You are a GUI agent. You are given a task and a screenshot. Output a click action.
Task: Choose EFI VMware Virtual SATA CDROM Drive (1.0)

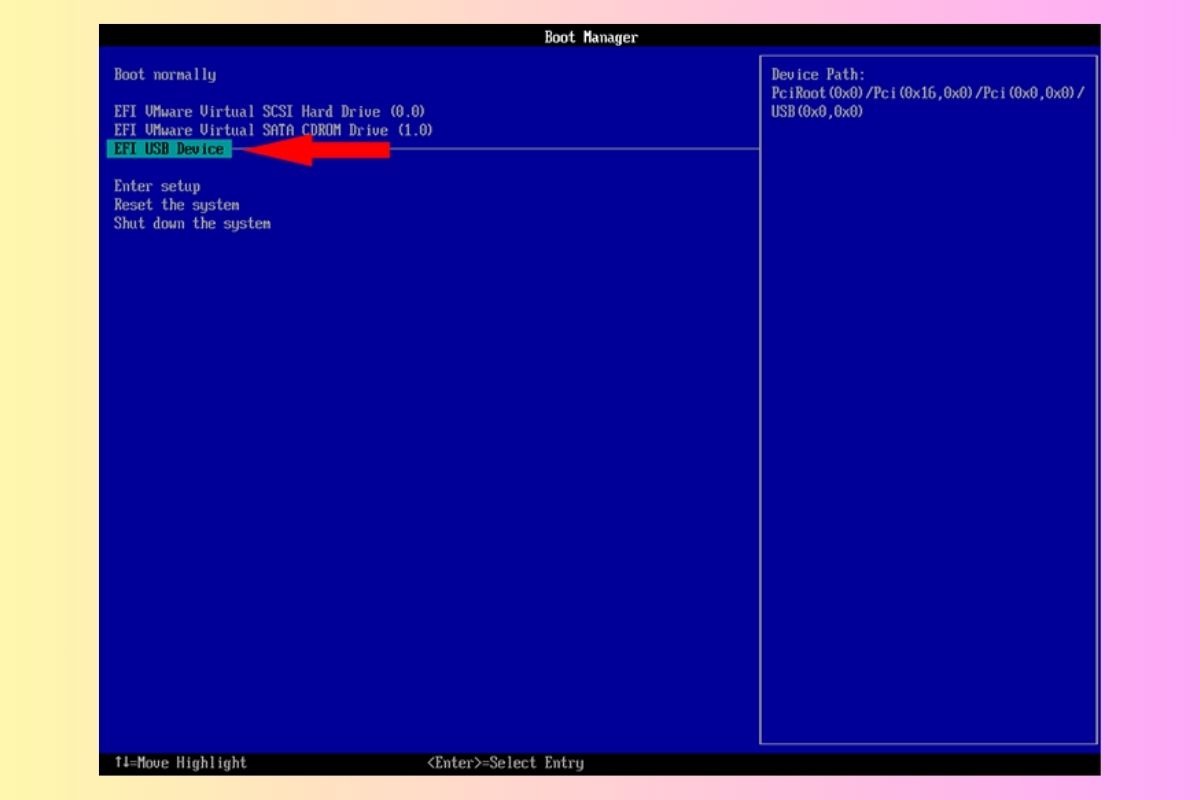(274, 130)
